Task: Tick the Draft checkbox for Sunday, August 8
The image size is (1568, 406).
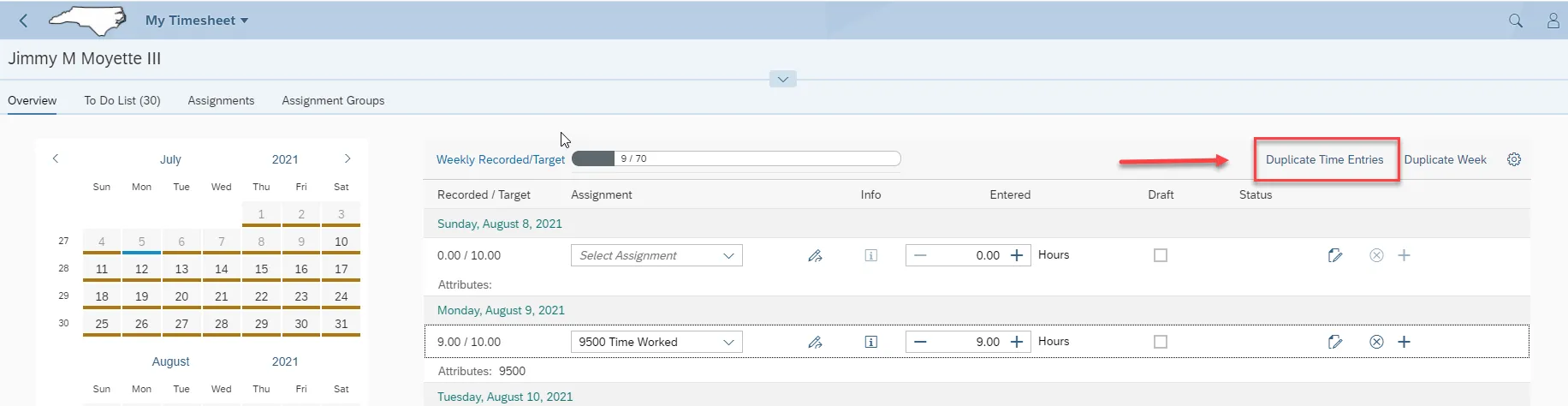Action: (1161, 255)
